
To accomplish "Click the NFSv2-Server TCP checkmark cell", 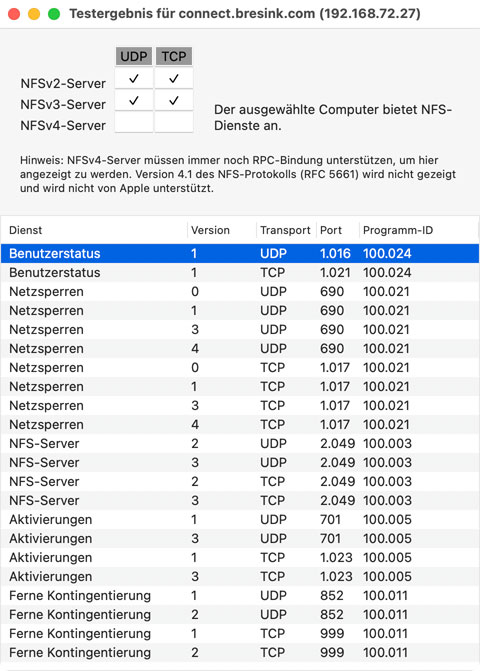I will pyautogui.click(x=174, y=78).
